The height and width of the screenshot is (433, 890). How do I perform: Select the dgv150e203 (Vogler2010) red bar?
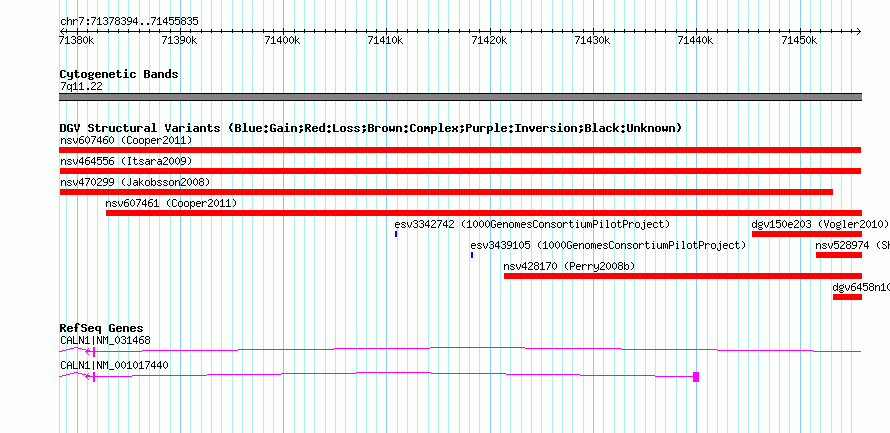[807, 234]
